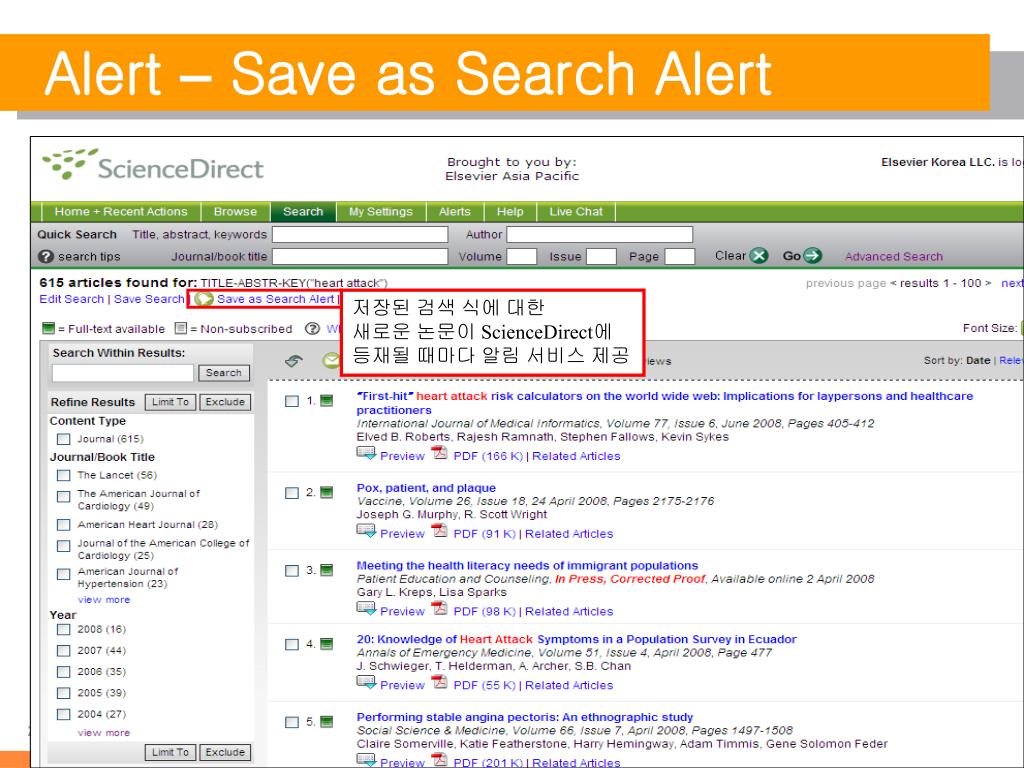This screenshot has width=1024, height=768.
Task: Click full-text icon next to result 2
Action: point(327,492)
